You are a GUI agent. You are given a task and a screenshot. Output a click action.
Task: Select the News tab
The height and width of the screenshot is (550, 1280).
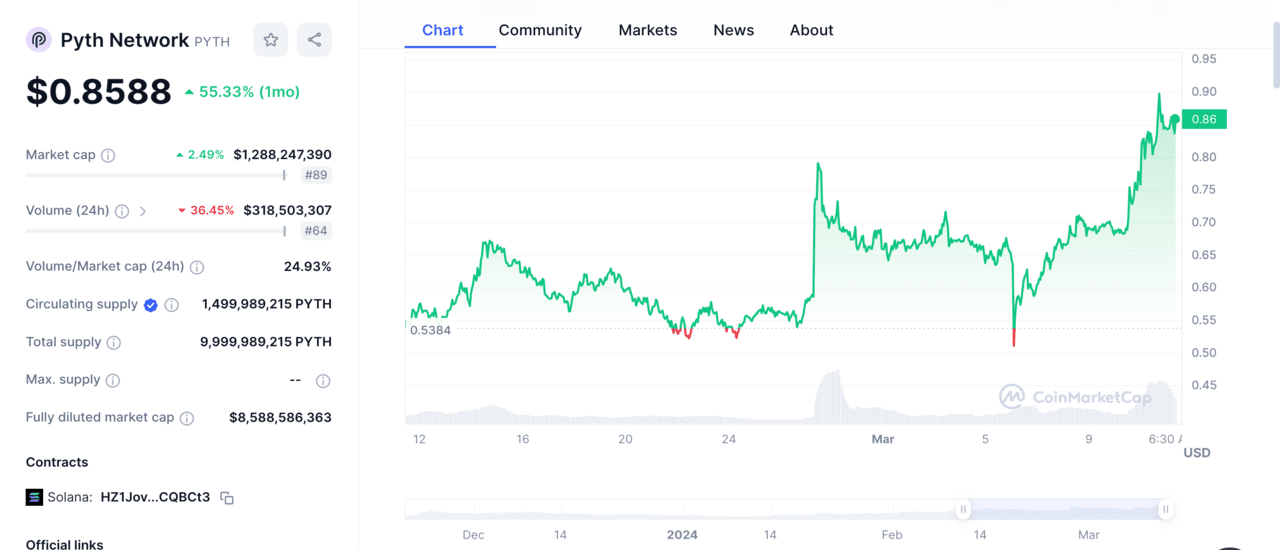coord(733,30)
